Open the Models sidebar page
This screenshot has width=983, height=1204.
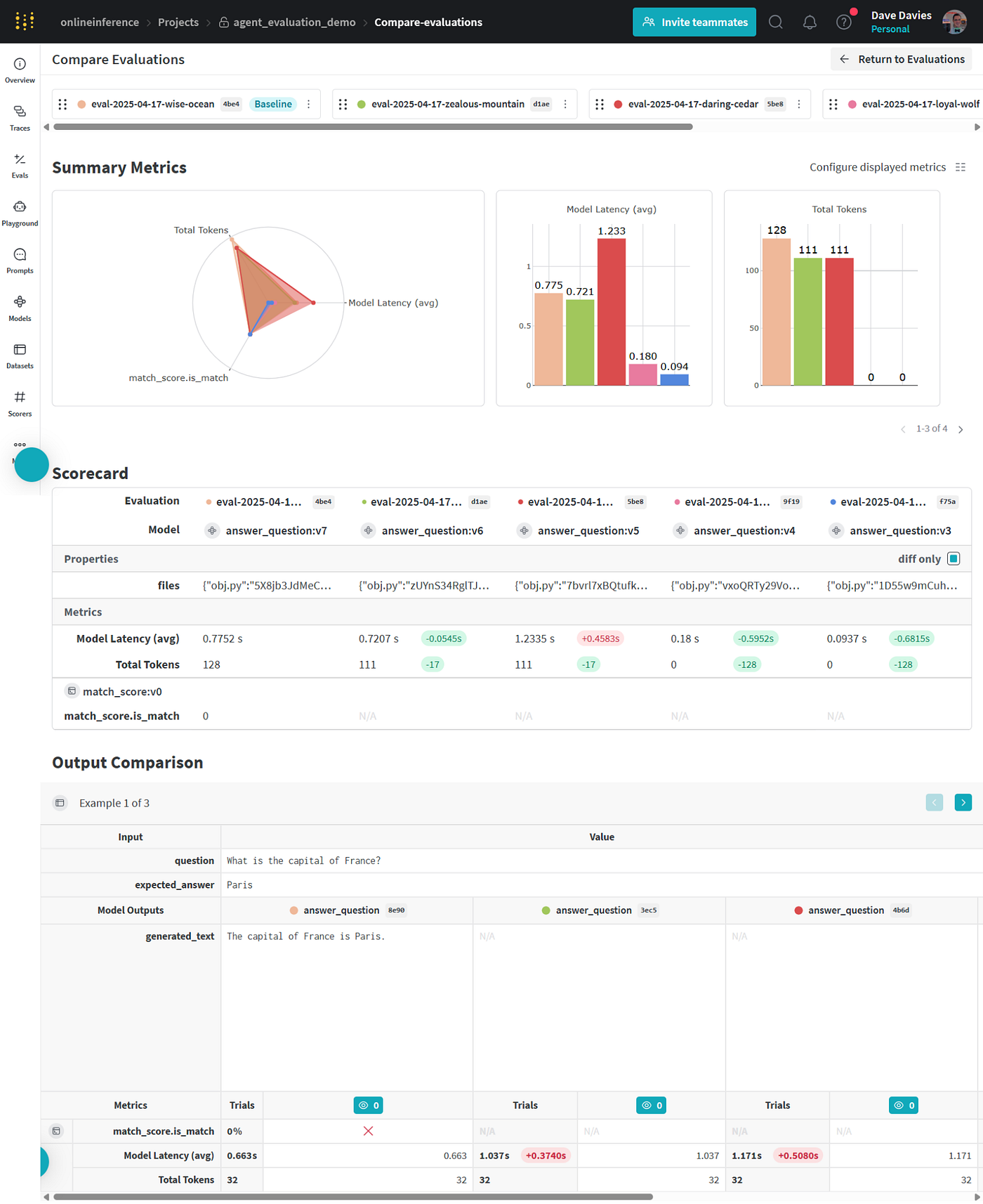click(x=20, y=309)
